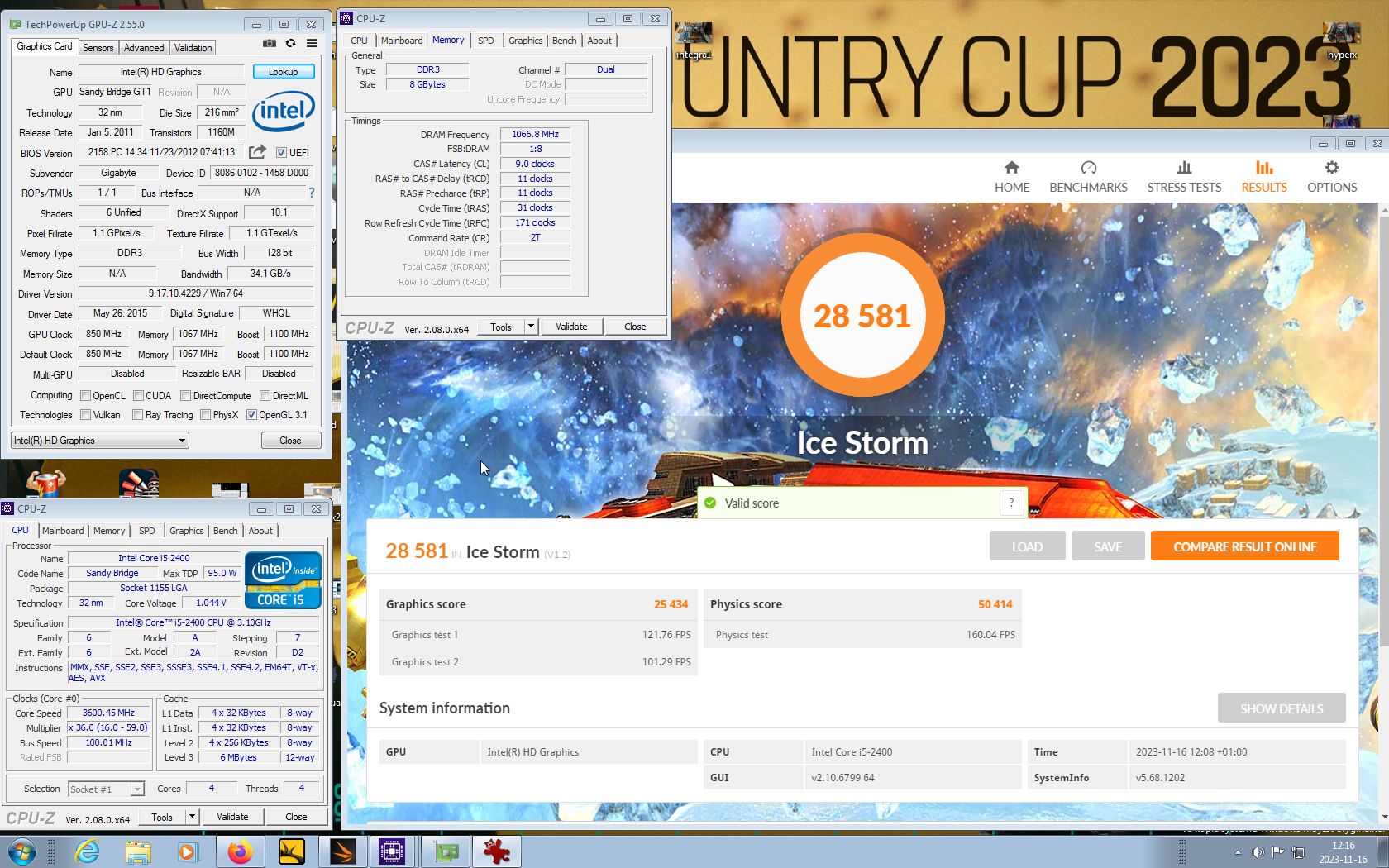The image size is (1389, 868).
Task: Switch to GPU-Z Validation tab
Action: click(193, 48)
